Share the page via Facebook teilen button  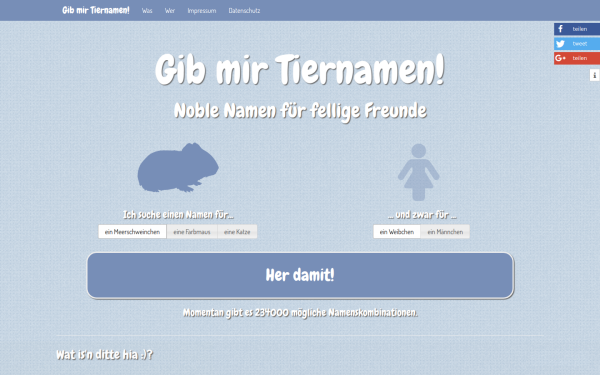point(577,29)
